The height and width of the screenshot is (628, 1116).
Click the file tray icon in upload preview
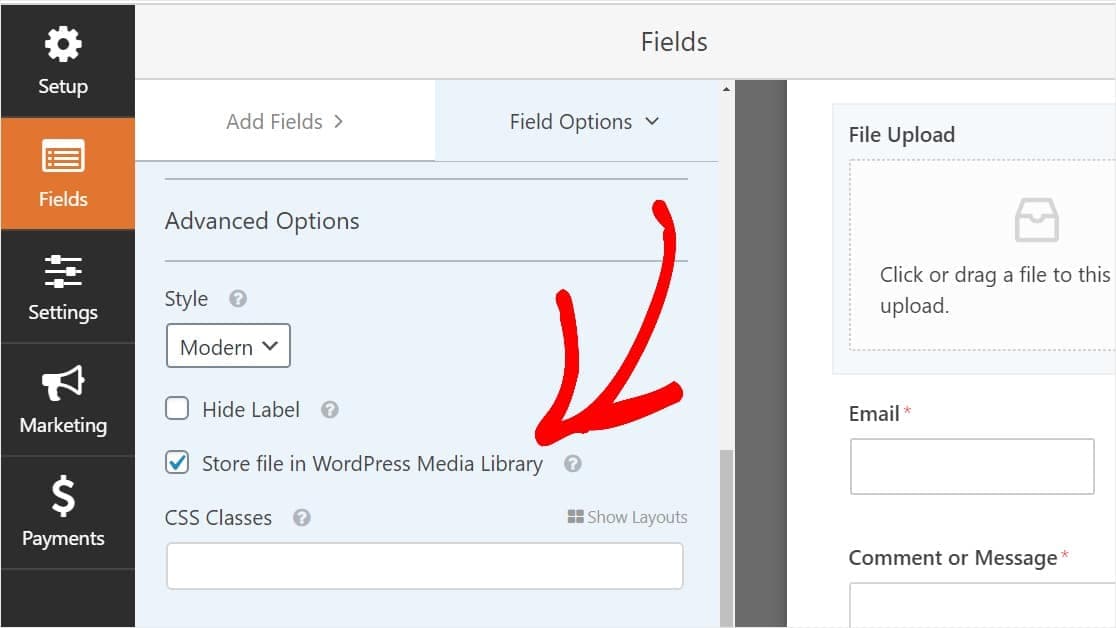(x=1036, y=219)
